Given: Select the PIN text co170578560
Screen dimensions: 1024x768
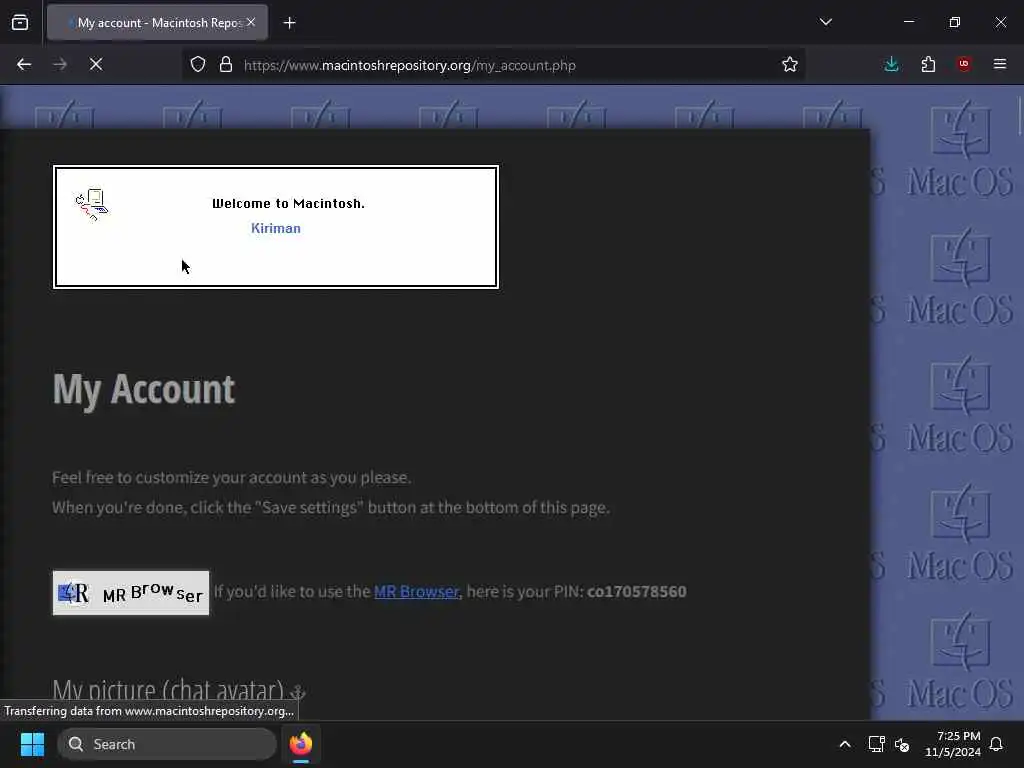Looking at the screenshot, I should (x=637, y=592).
